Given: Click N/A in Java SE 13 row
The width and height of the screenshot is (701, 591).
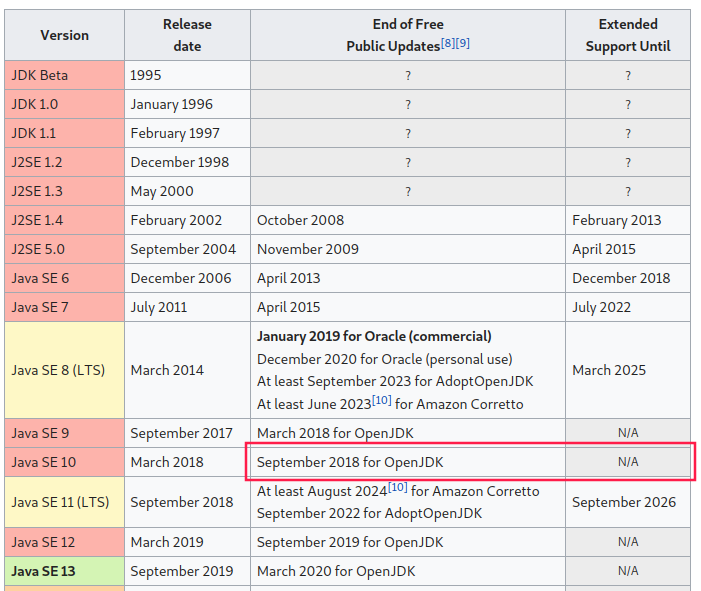Looking at the screenshot, I should [628, 571].
